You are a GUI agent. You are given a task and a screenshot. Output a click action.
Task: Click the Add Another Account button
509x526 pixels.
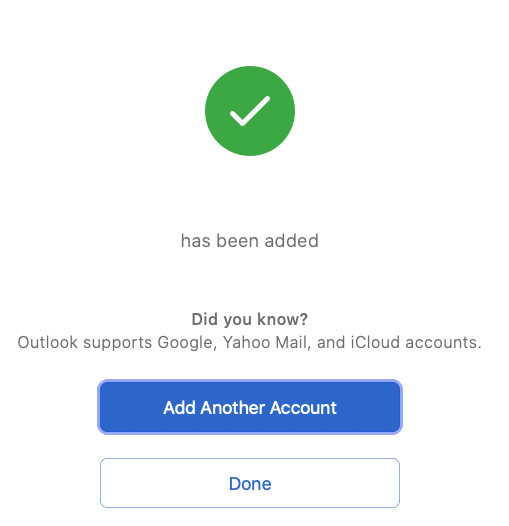coord(250,407)
